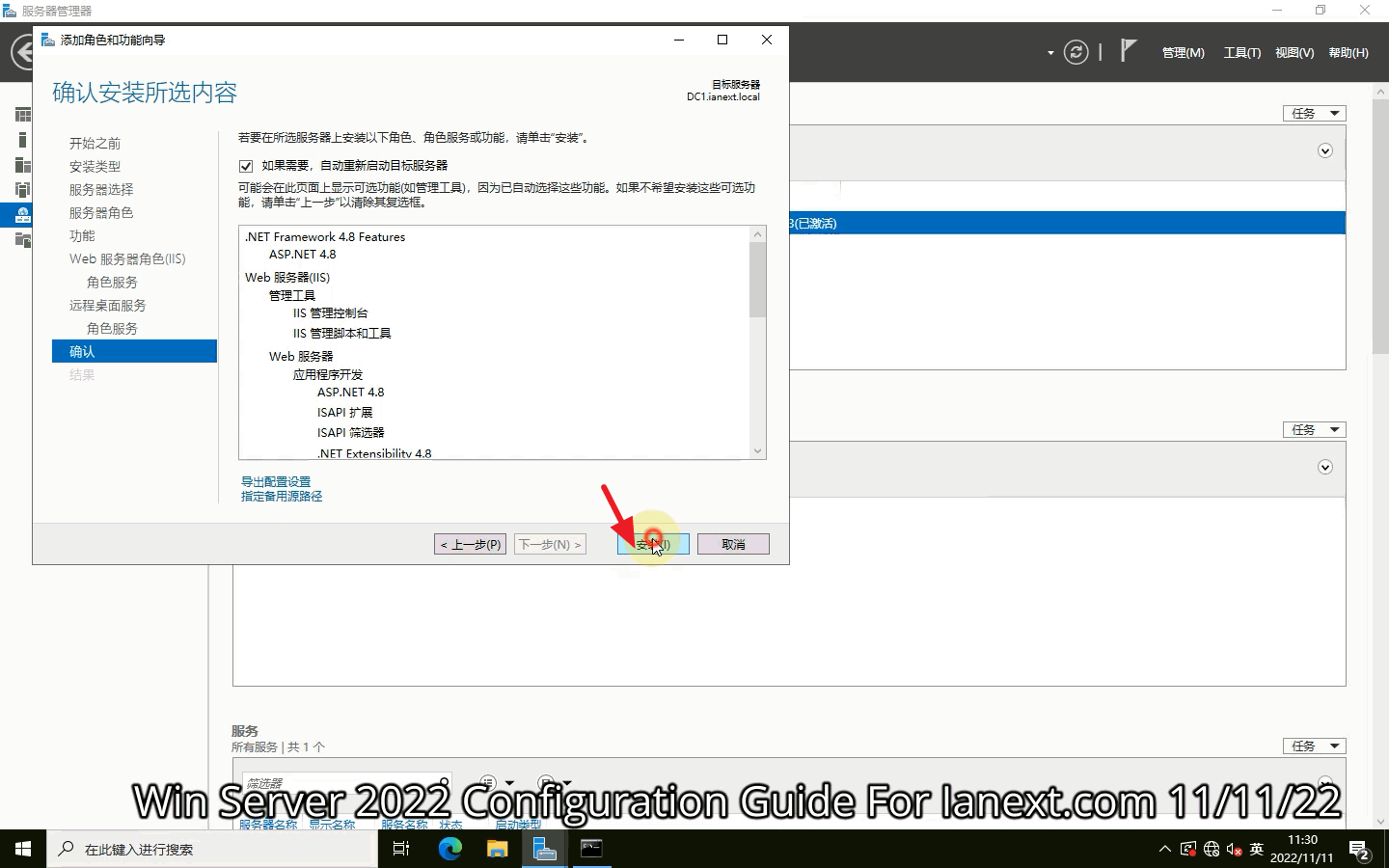Go to the Web 服务器角色(IIS) wizard step

(127, 258)
